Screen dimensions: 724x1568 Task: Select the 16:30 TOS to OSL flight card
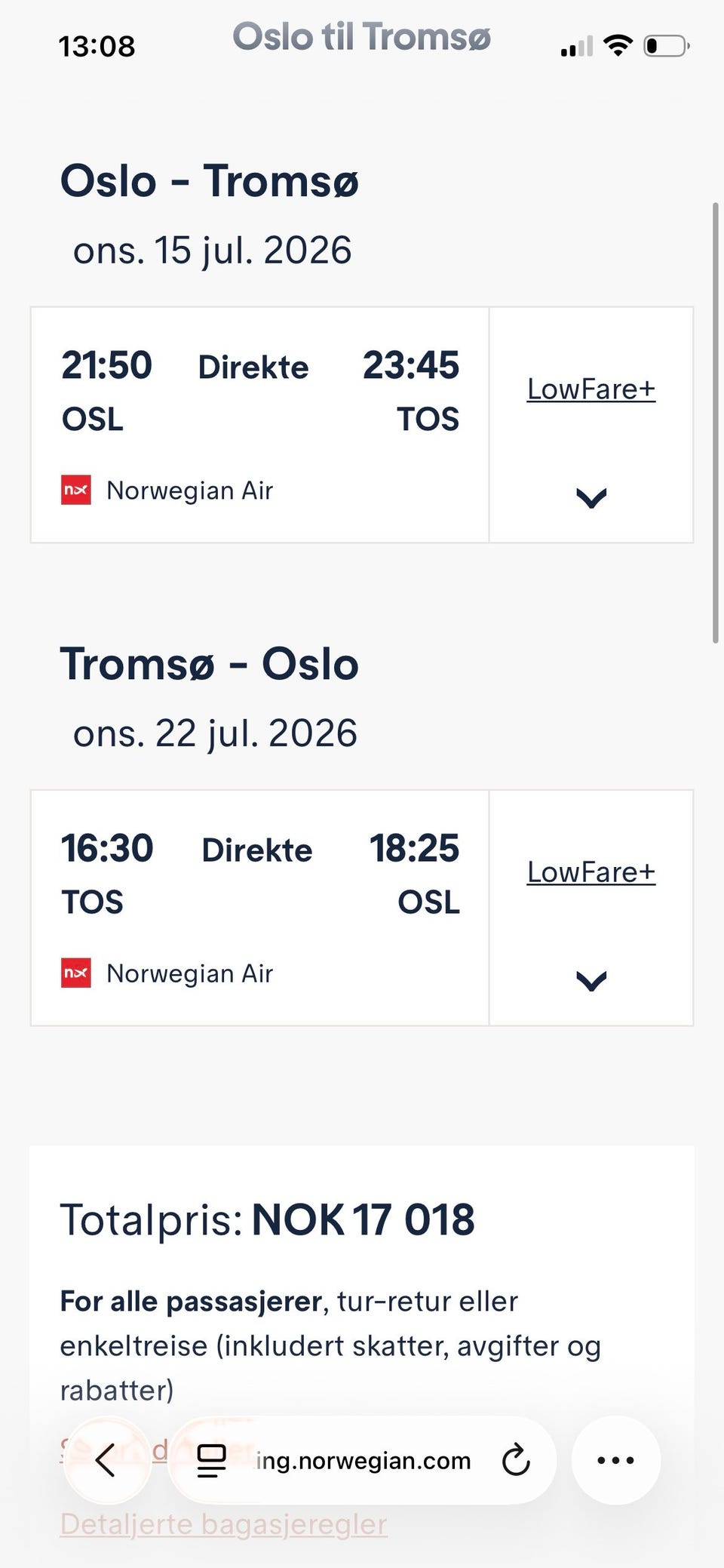pyautogui.click(x=259, y=908)
